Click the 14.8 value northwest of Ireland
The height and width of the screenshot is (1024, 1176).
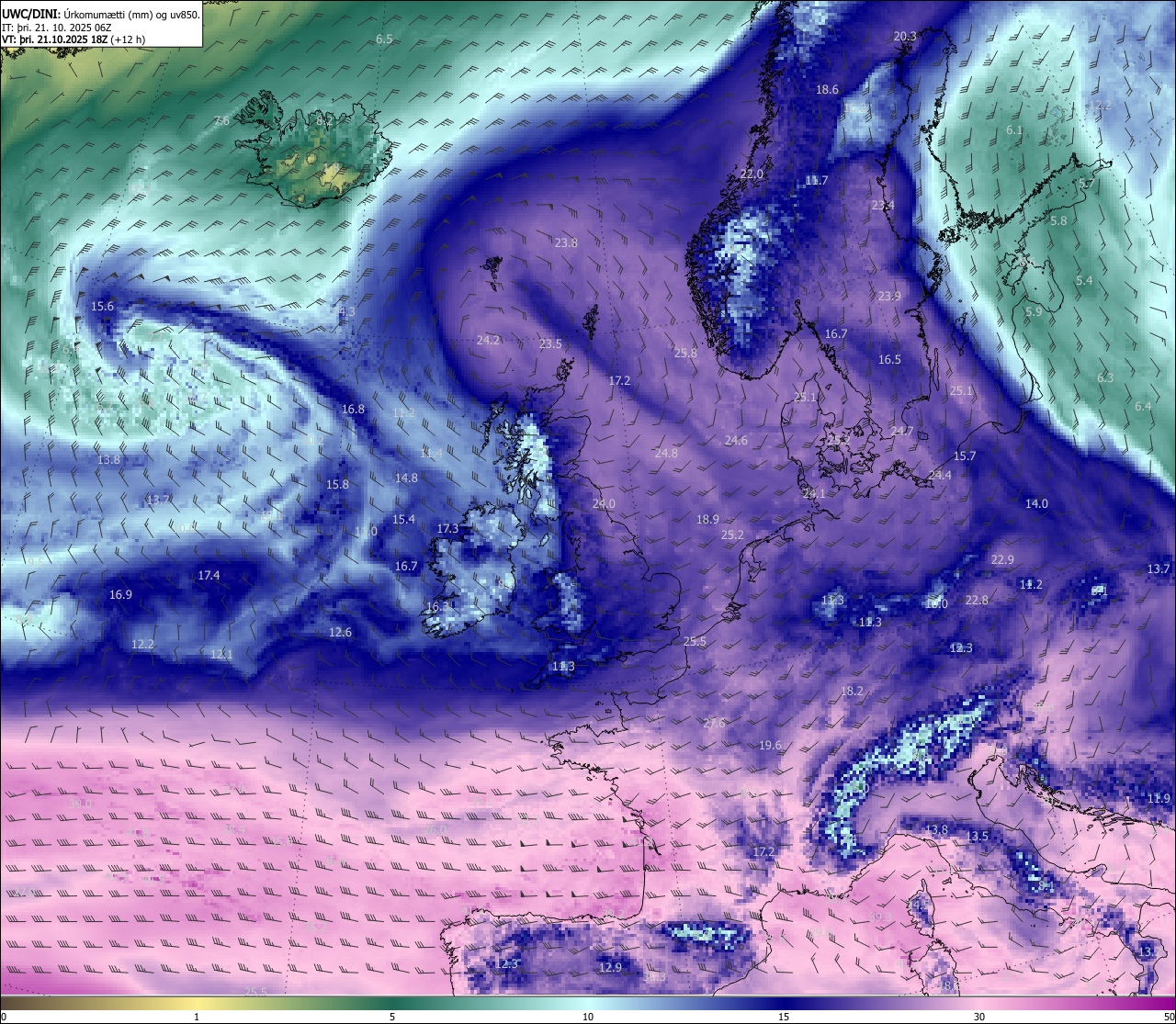coord(406,478)
